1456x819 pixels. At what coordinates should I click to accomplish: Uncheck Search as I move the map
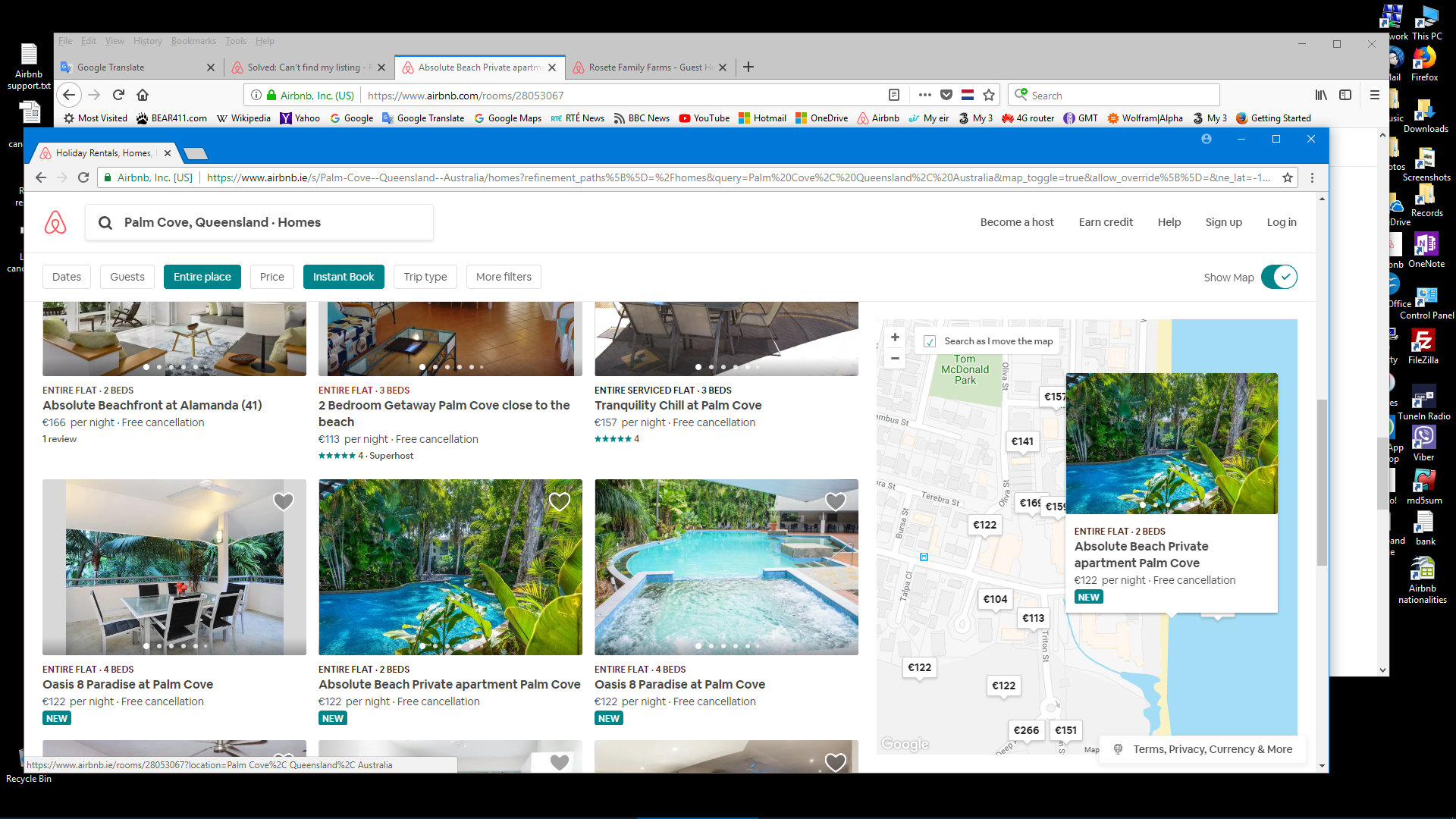pos(930,341)
